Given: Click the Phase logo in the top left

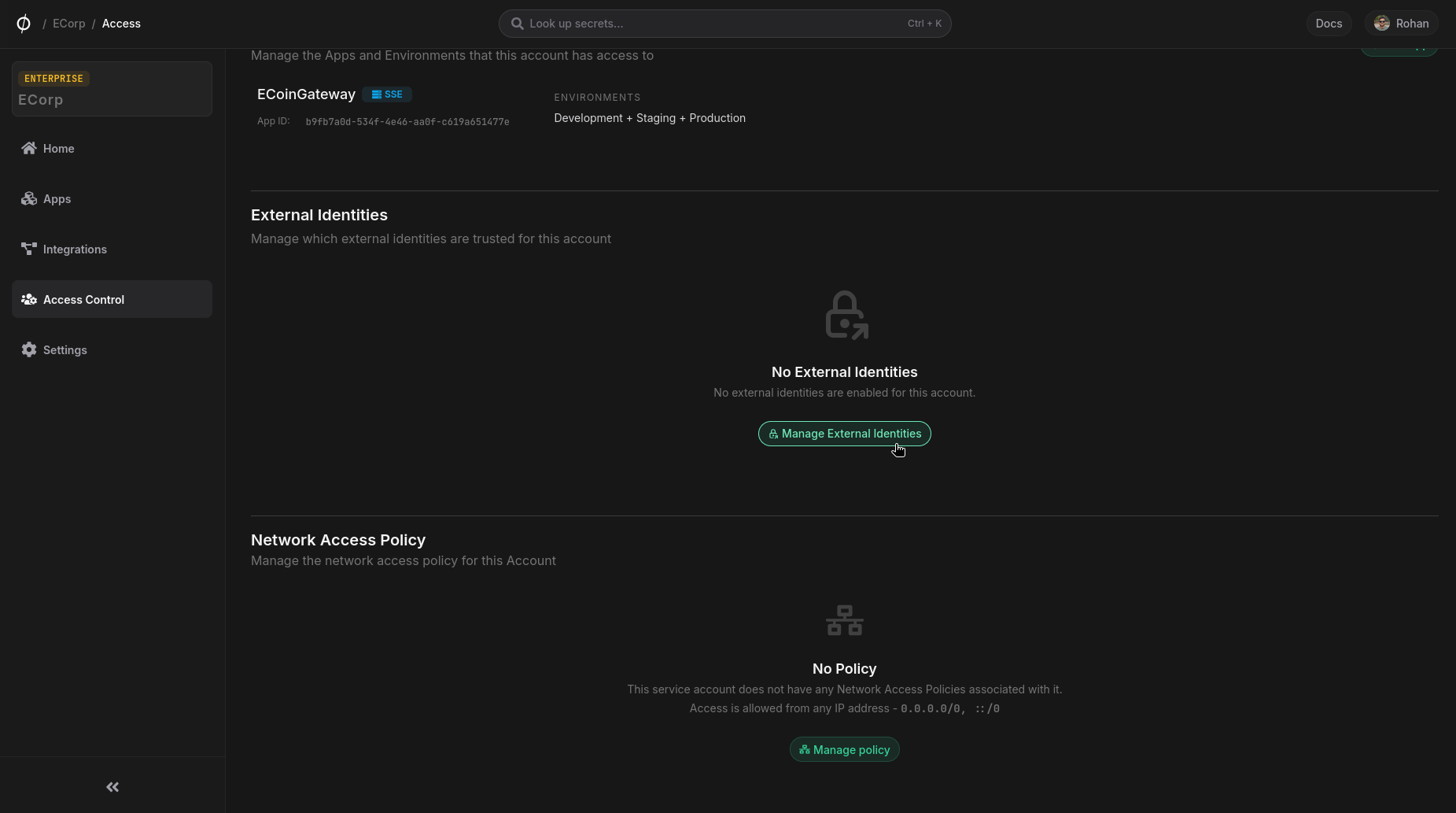Looking at the screenshot, I should pos(24,23).
